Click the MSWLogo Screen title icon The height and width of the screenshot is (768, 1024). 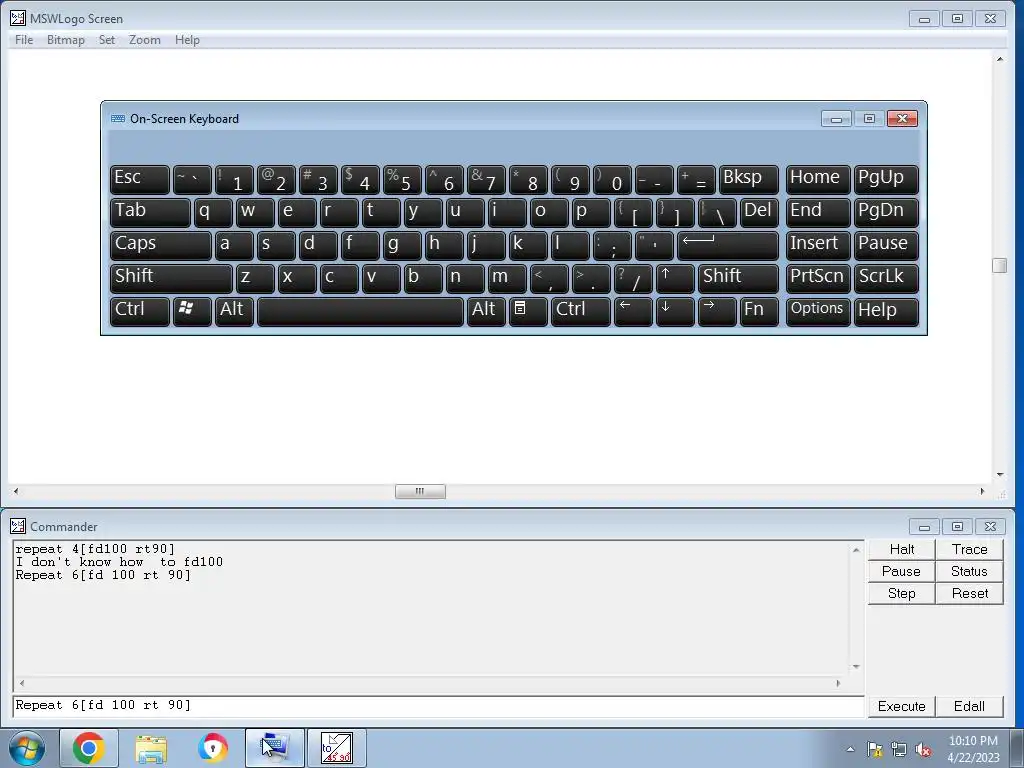(18, 18)
